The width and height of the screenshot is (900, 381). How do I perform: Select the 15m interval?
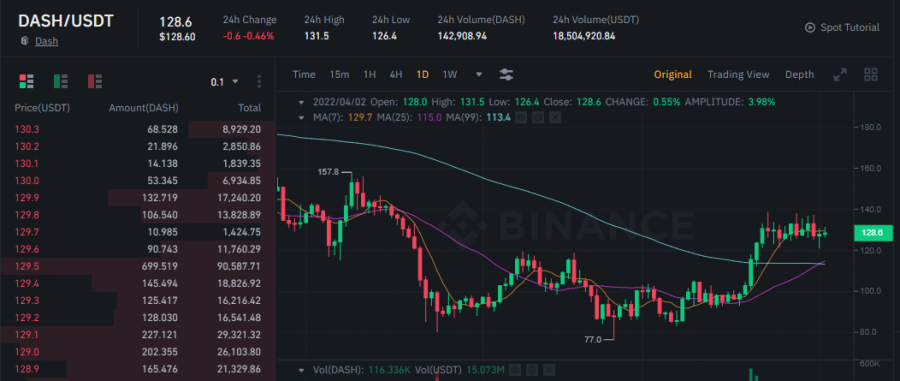point(339,75)
